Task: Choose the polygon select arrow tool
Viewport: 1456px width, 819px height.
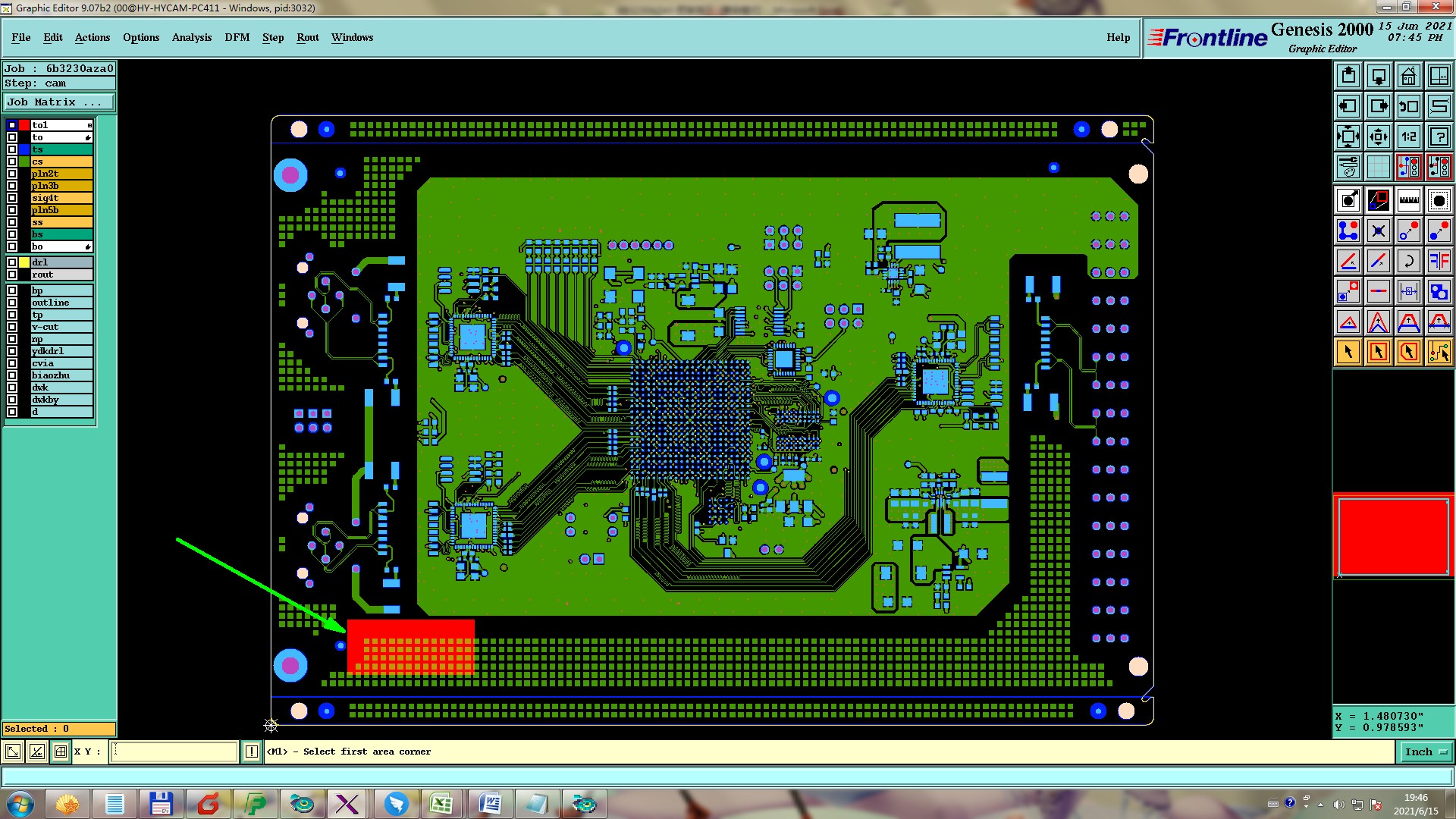Action: coord(1408,352)
